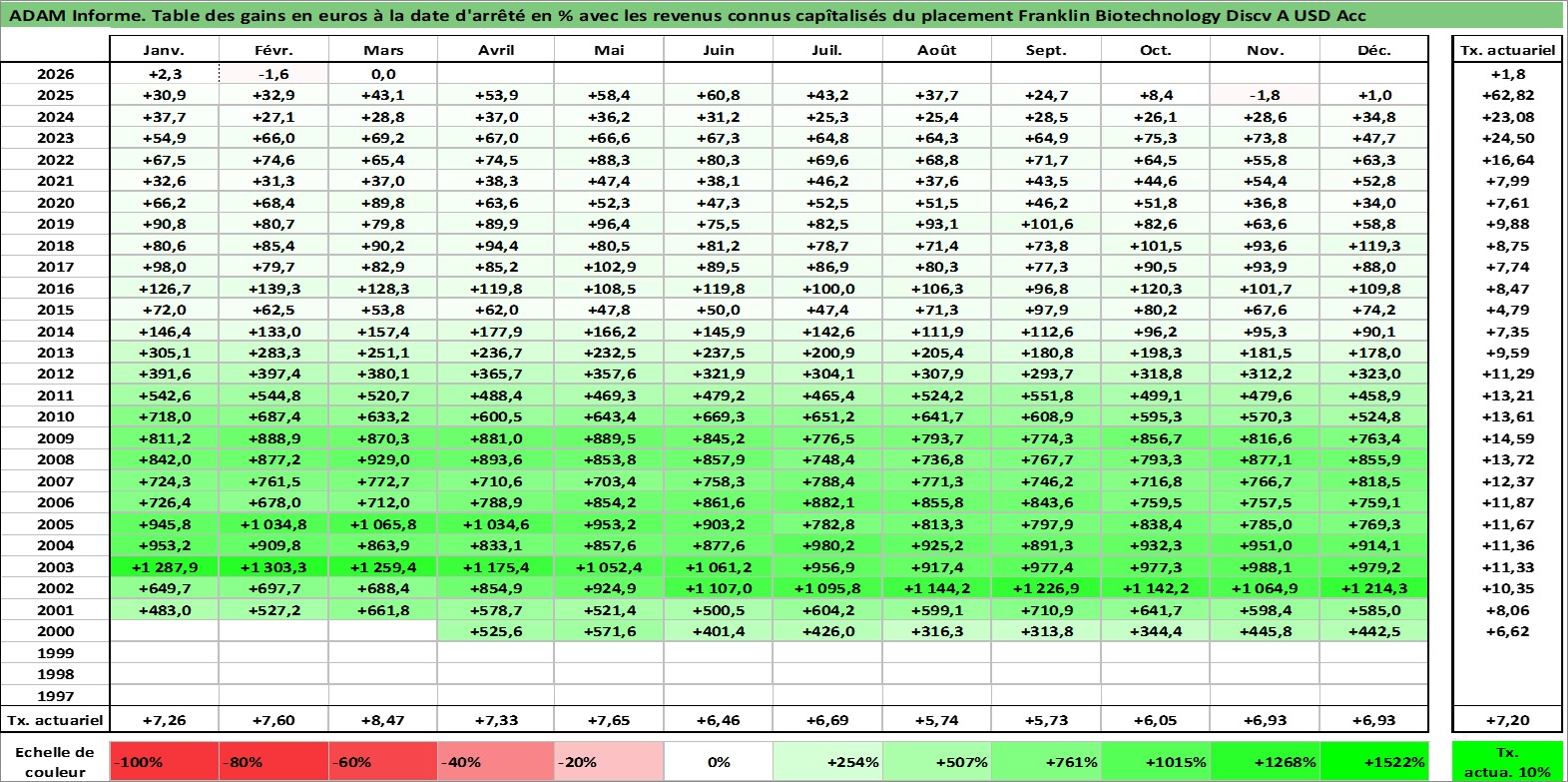Viewport: 1568px width, 782px height.
Task: Click the '+62,82' actuarial rate for 2025
Action: pyautogui.click(x=1507, y=95)
